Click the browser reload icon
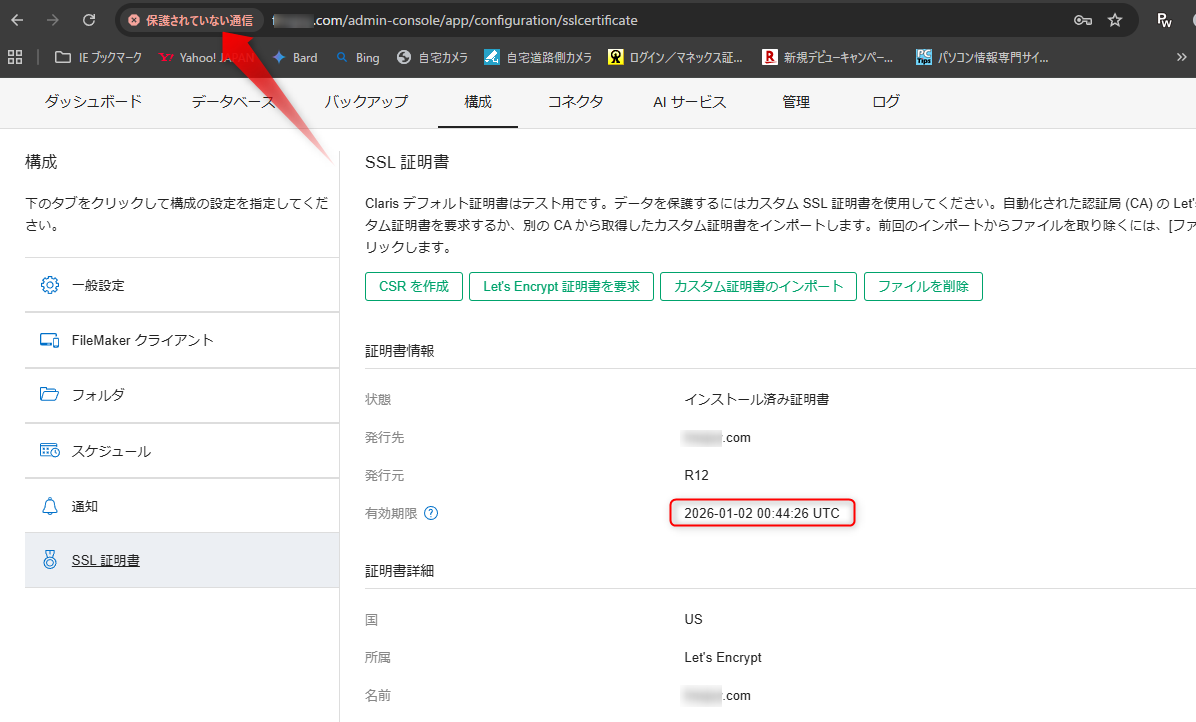Viewport: 1196px width, 722px height. [x=89, y=20]
